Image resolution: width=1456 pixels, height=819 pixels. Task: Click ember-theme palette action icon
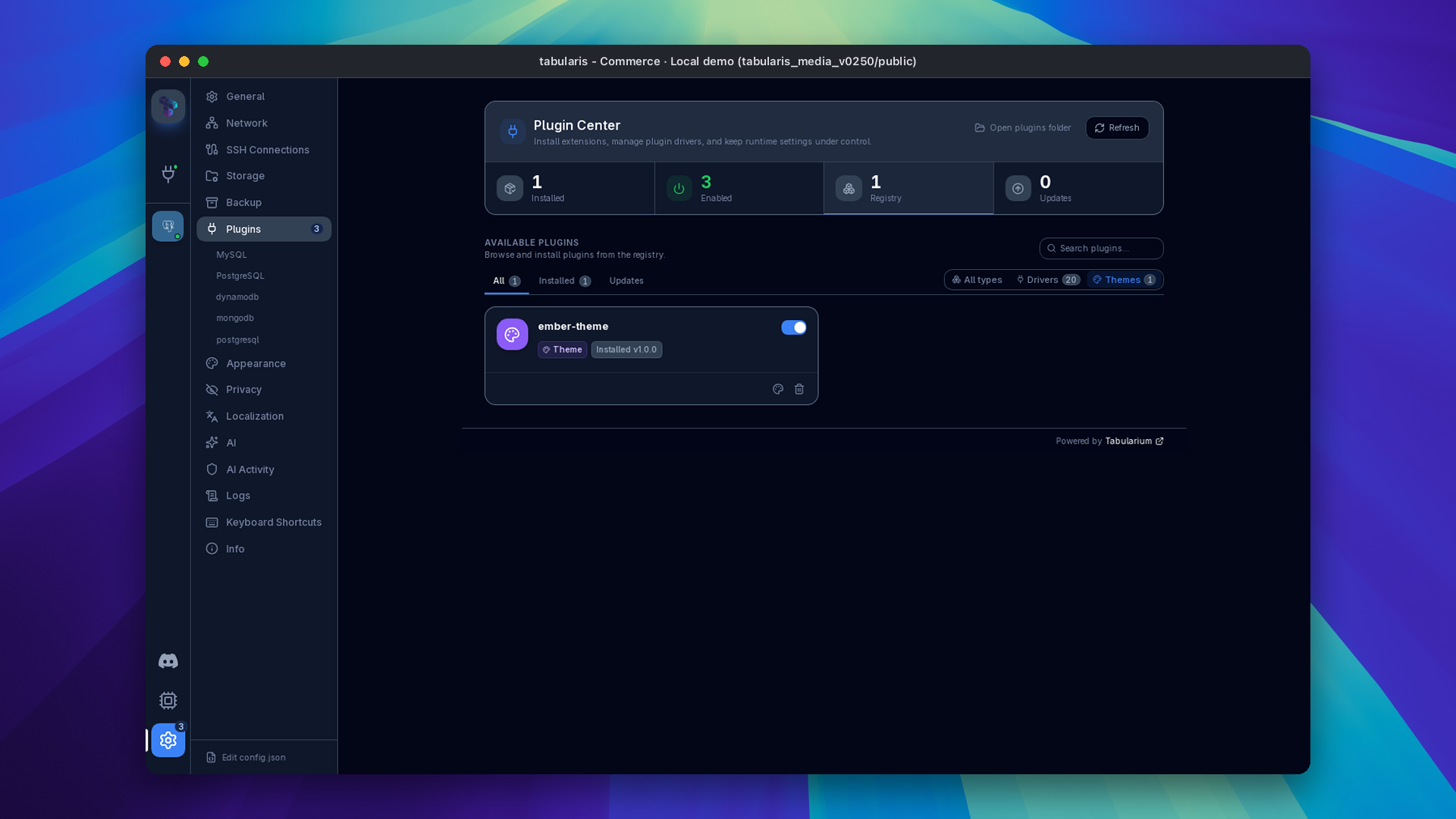pyautogui.click(x=778, y=389)
